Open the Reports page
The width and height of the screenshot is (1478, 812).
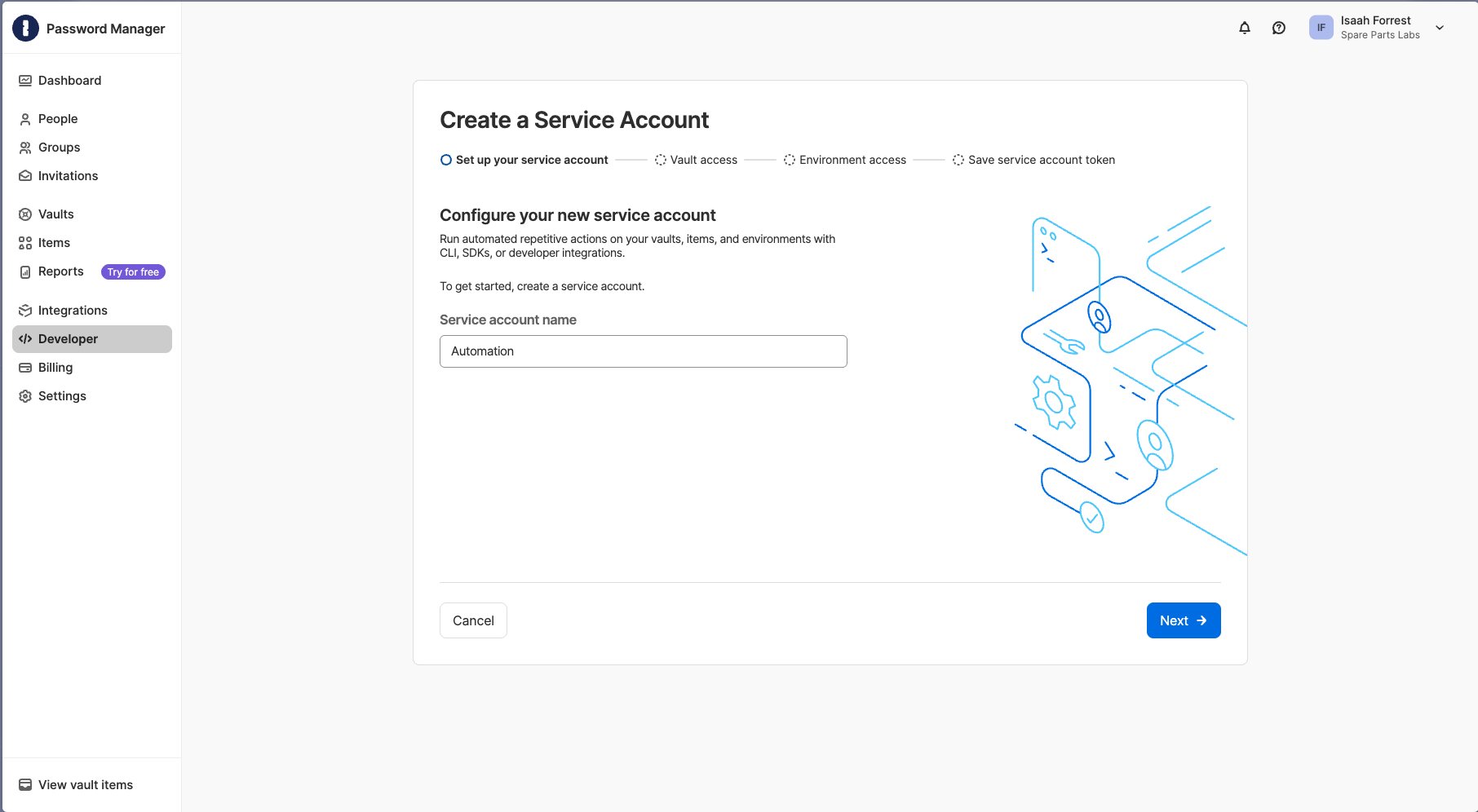click(61, 271)
